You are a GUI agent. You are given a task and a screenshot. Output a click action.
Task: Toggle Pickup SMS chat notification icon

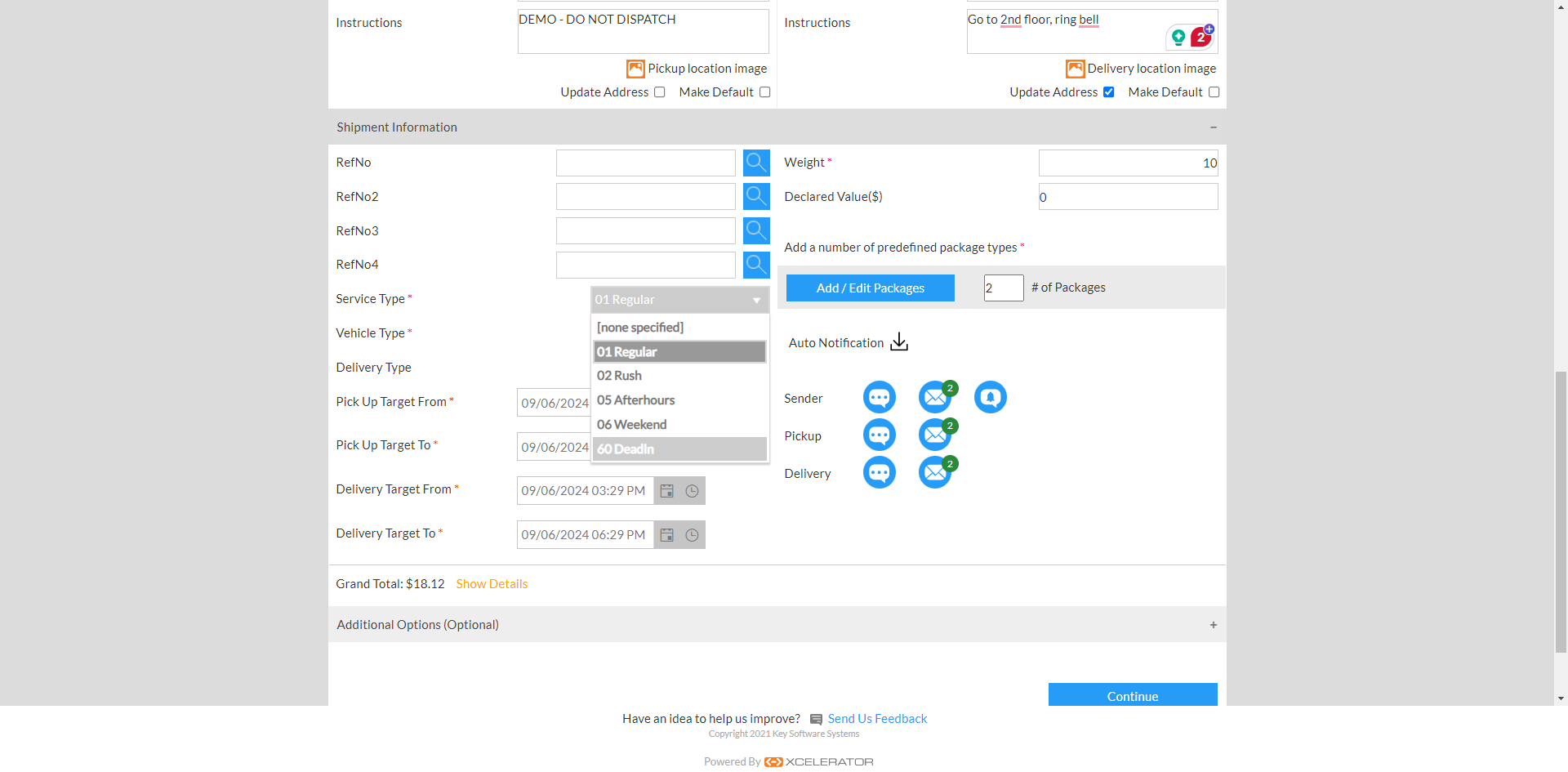[880, 435]
